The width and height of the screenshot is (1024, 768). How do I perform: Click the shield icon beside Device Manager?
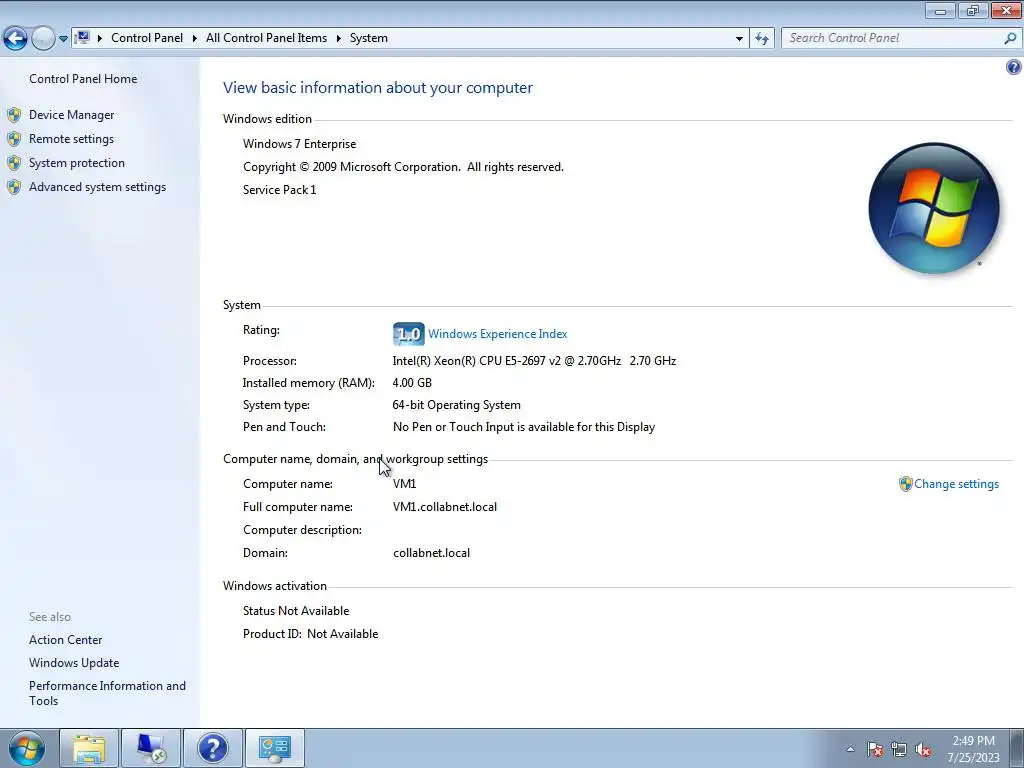pos(14,116)
